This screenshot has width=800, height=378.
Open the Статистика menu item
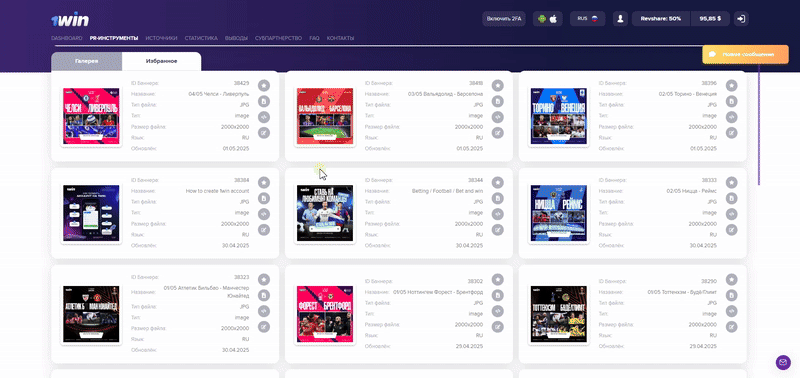201,38
